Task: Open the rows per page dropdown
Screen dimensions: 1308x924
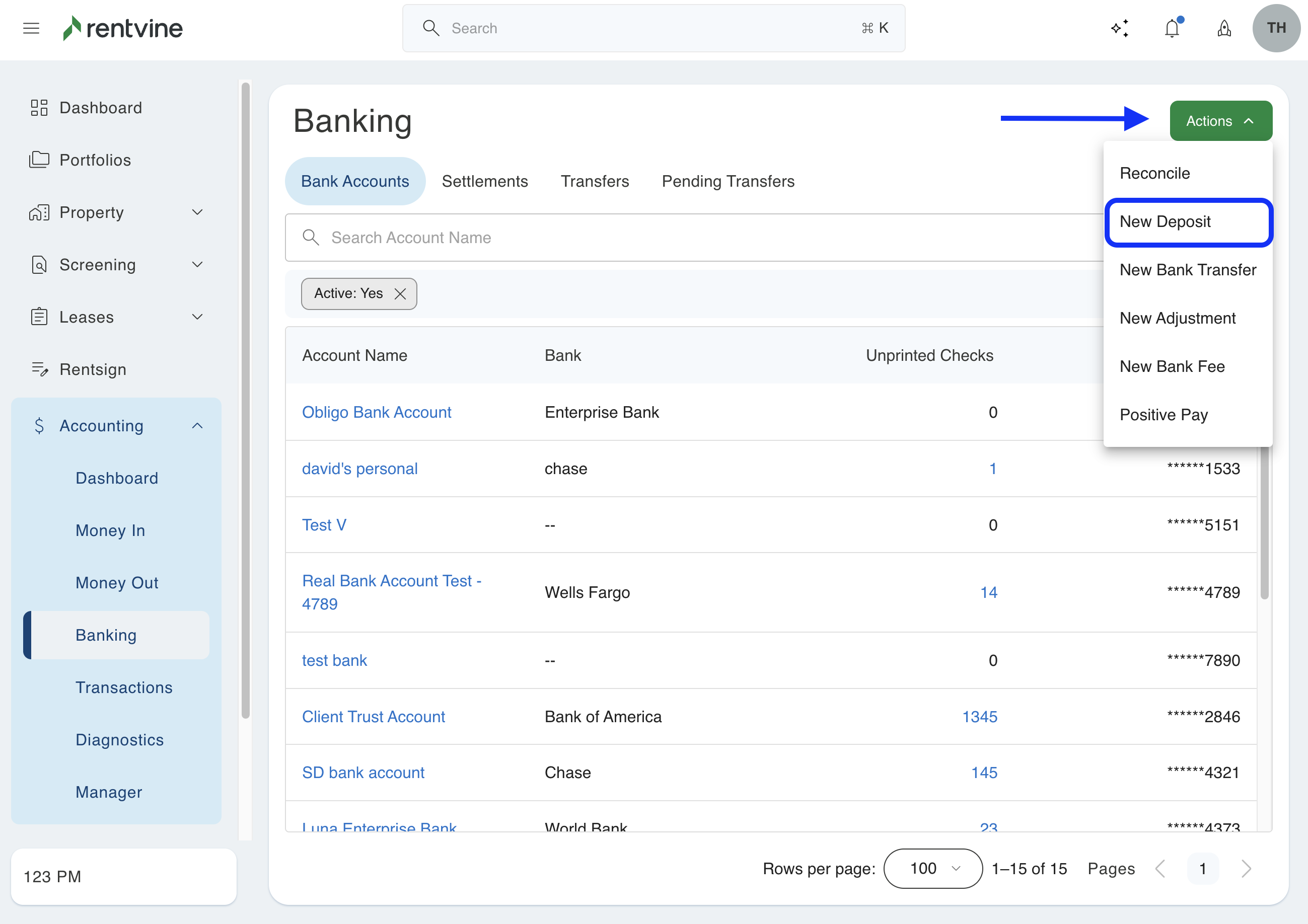Action: click(x=932, y=868)
